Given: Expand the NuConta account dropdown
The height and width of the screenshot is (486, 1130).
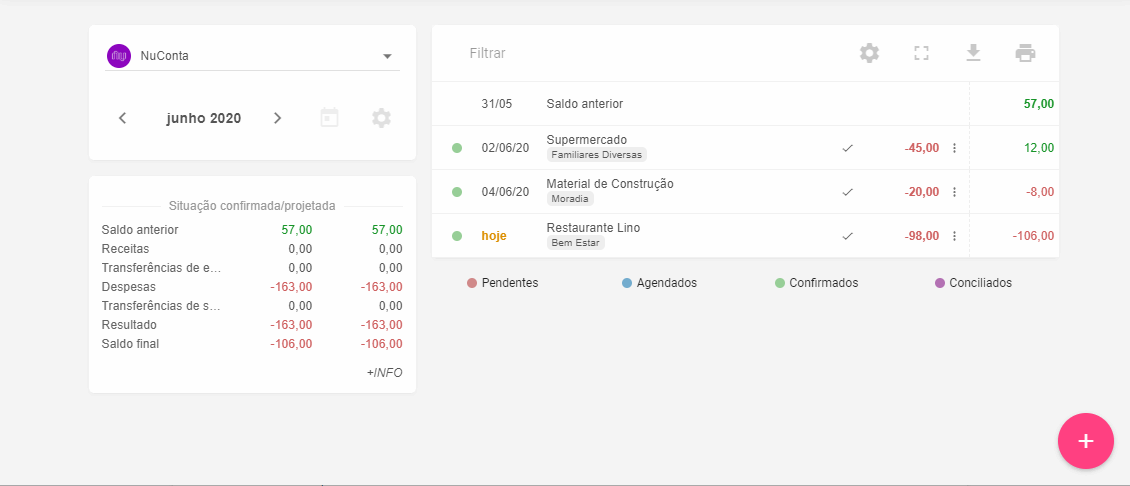Looking at the screenshot, I should pos(387,56).
